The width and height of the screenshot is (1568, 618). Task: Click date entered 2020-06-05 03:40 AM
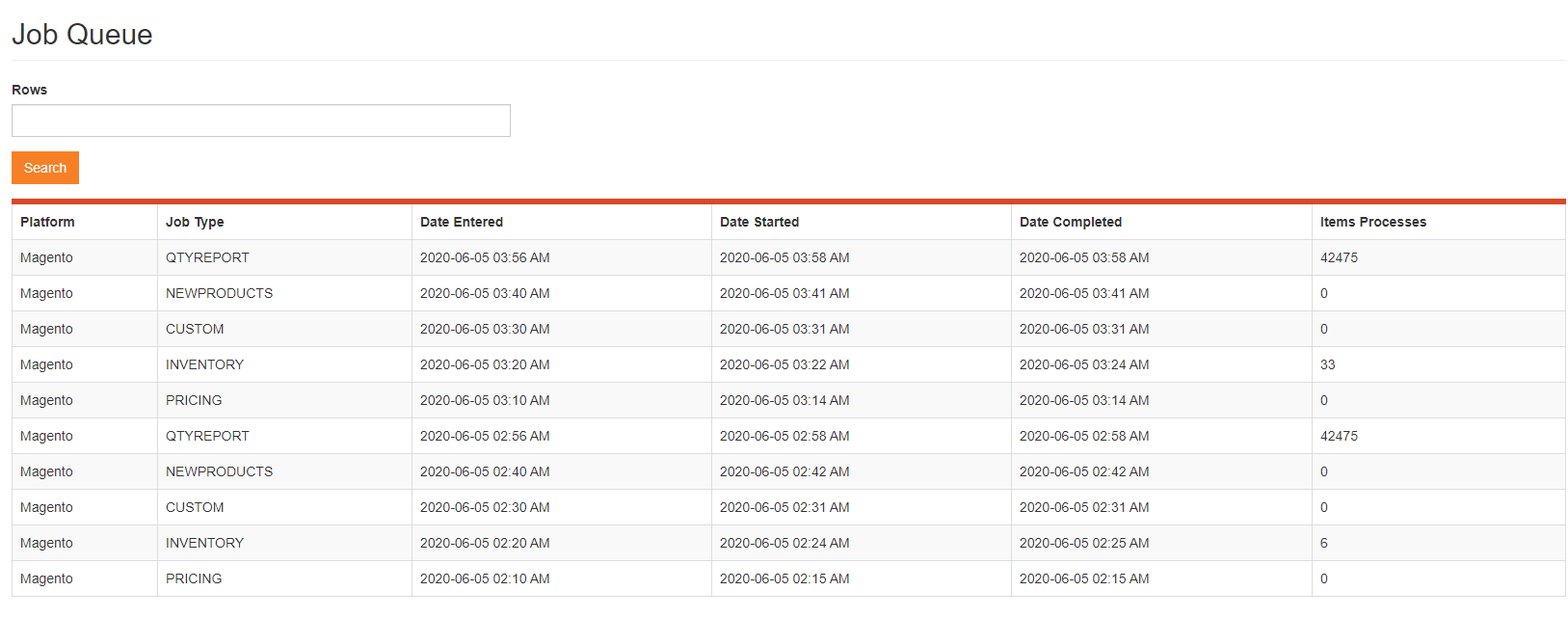(x=485, y=293)
